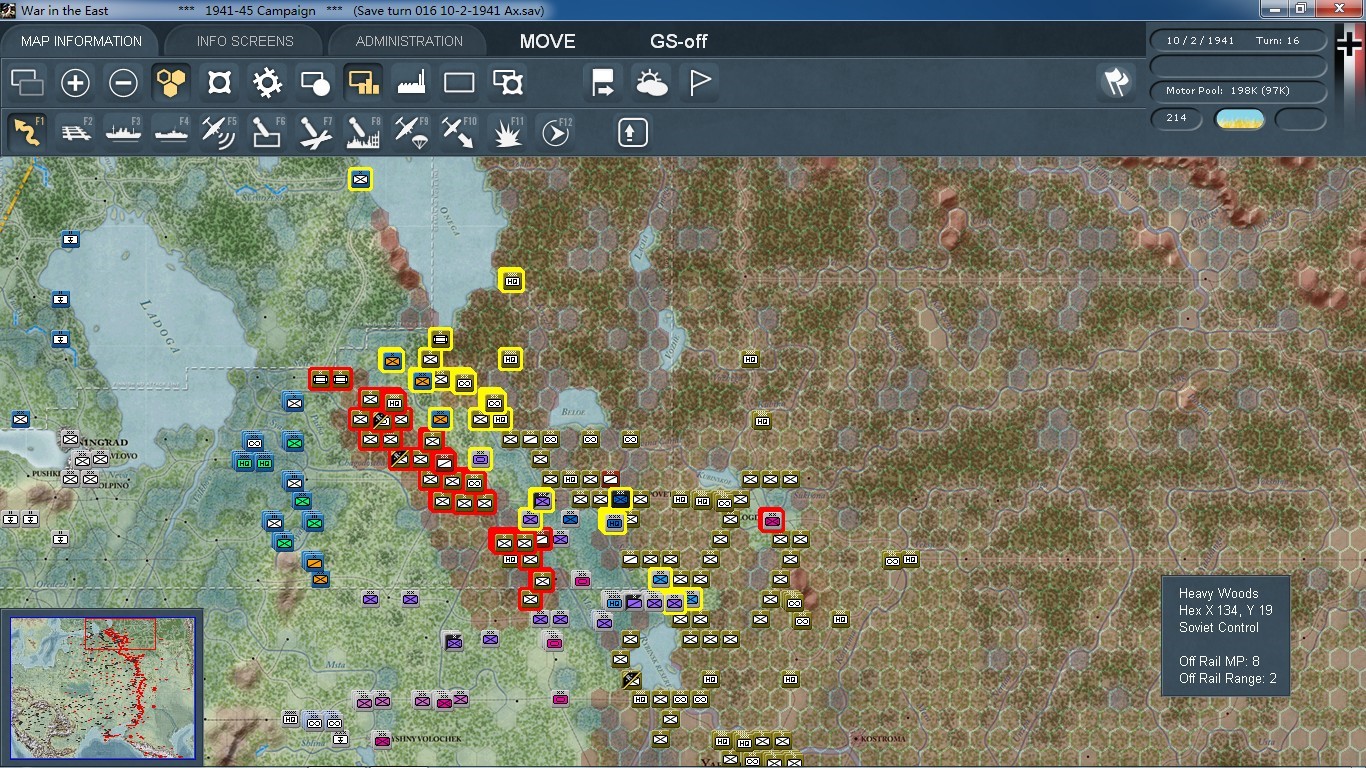Zoom in the map with plus icon
This screenshot has width=1366, height=768.
pyautogui.click(x=75, y=83)
